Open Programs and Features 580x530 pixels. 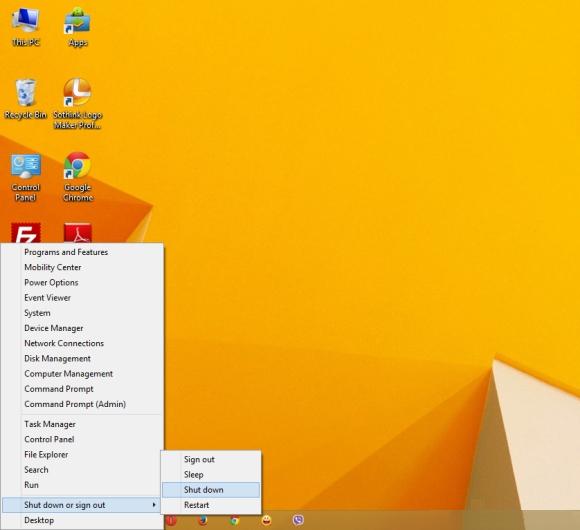82,252
